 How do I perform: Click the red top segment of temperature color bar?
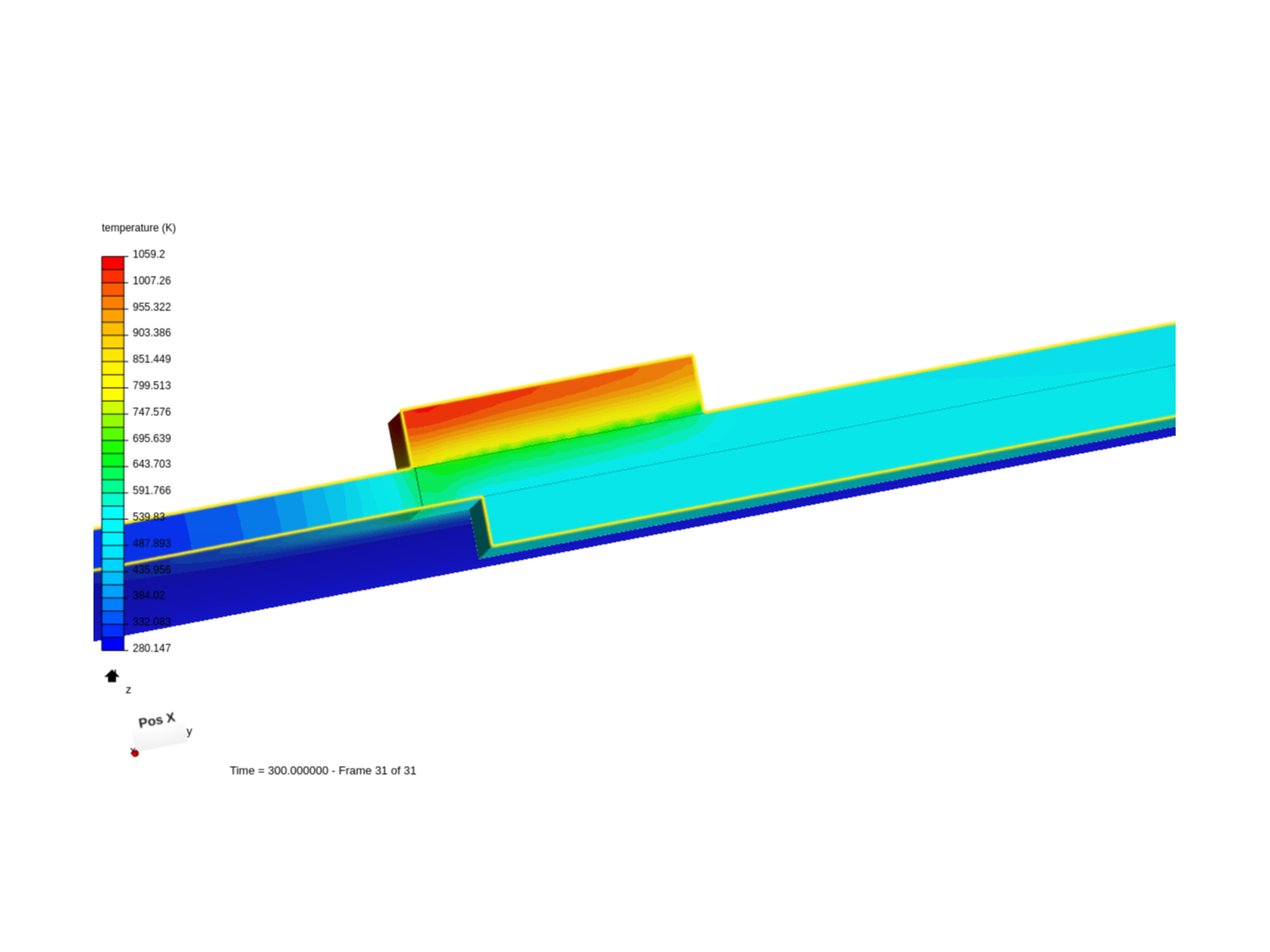(x=113, y=263)
